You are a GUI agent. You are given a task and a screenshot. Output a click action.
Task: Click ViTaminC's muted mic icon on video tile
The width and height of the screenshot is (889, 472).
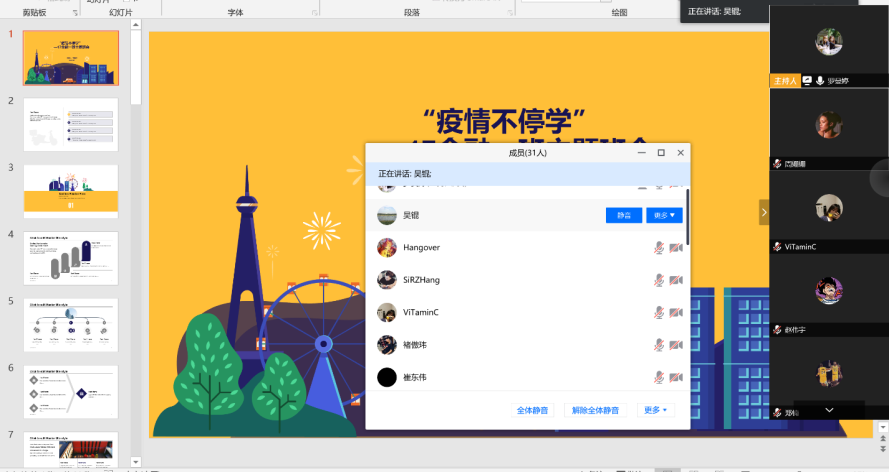pos(777,246)
